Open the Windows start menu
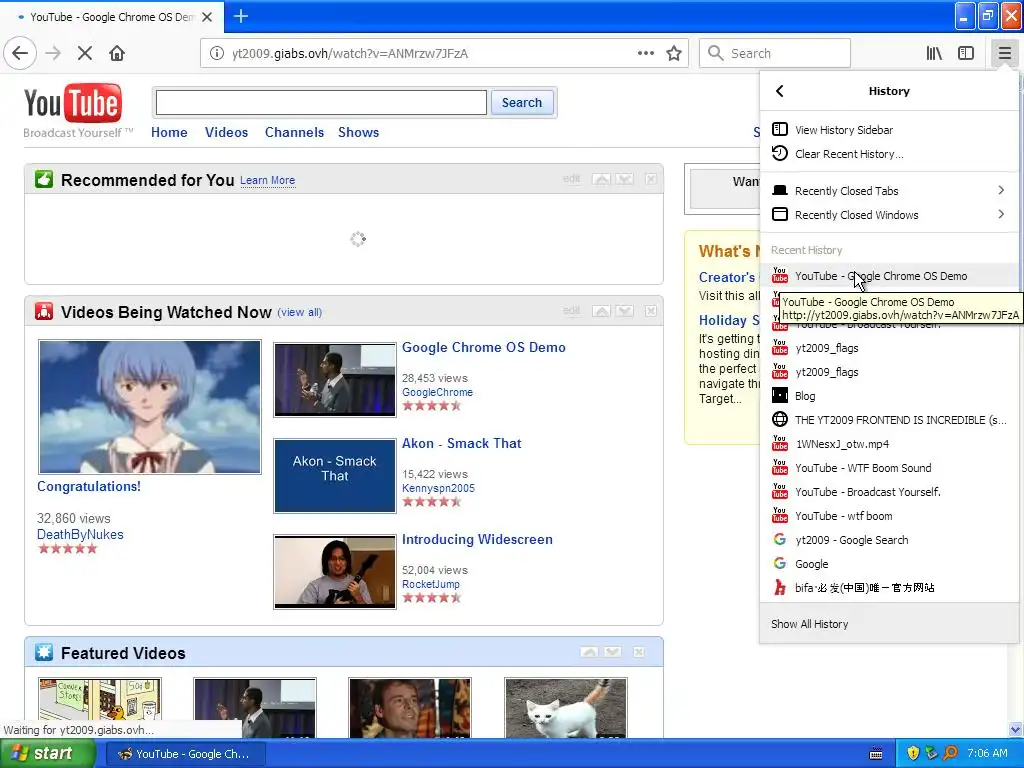The image size is (1024, 768). pyautogui.click(x=46, y=754)
